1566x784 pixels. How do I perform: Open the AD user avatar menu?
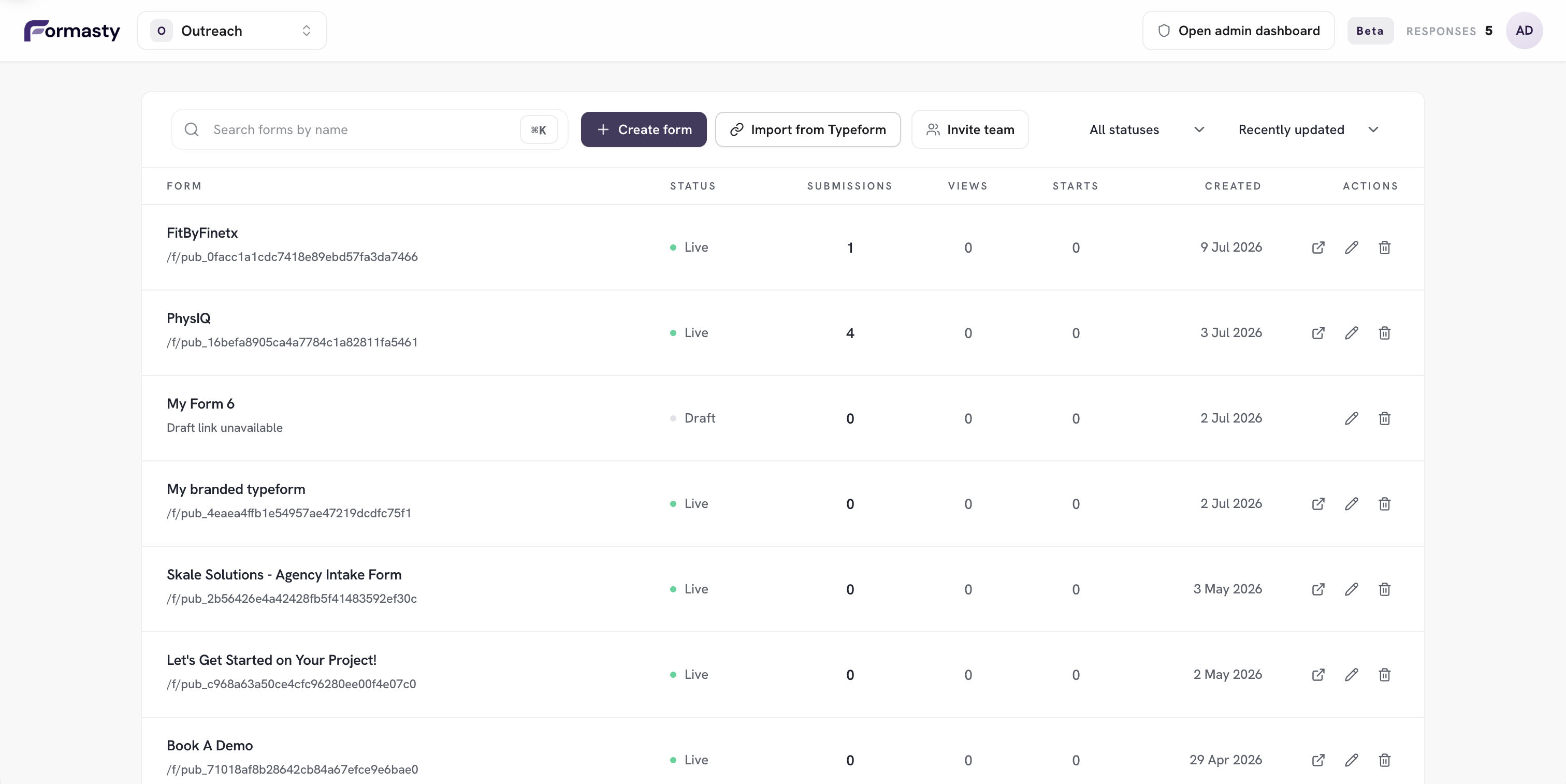[1524, 31]
